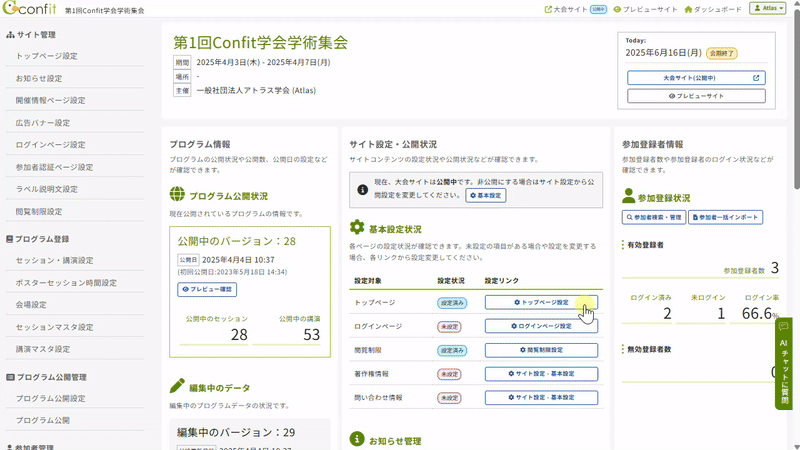Screen dimensions: 800x450
Task: Click the person icon beside 参加登録状況
Action: [629, 196]
